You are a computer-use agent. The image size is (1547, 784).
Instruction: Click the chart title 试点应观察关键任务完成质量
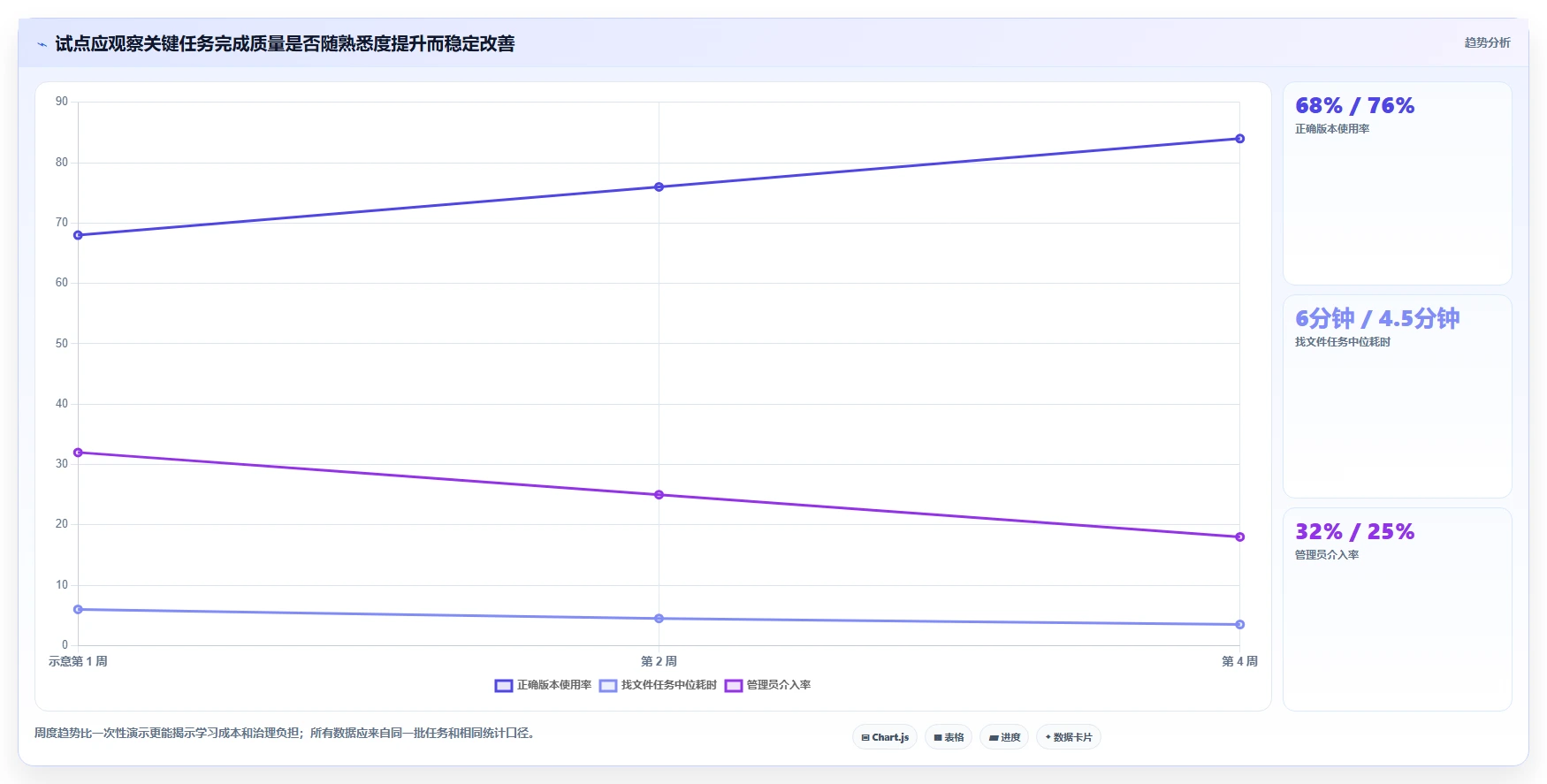point(285,43)
